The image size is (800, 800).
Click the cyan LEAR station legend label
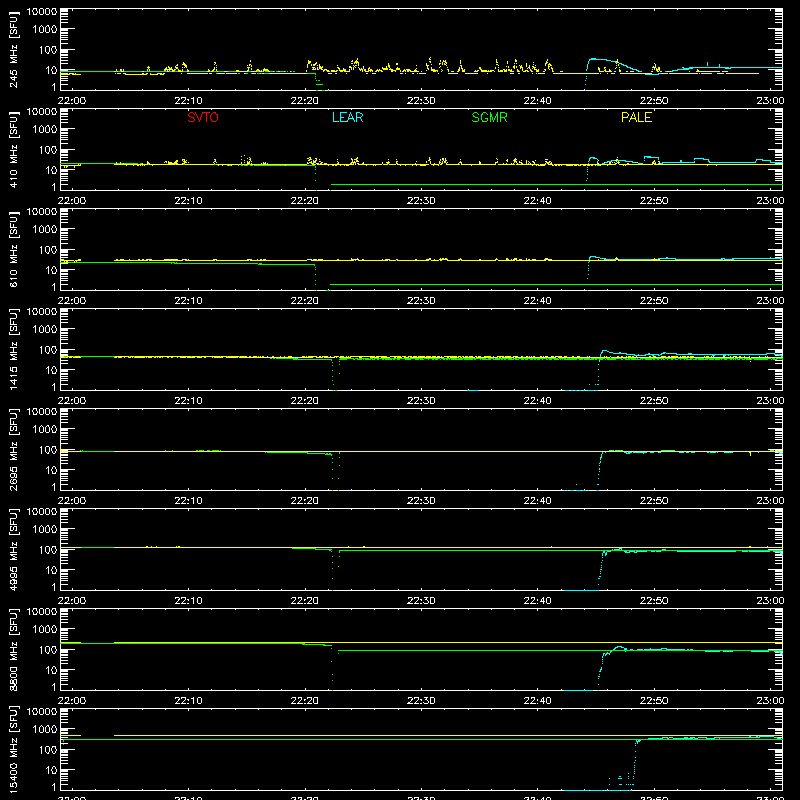coord(347,117)
